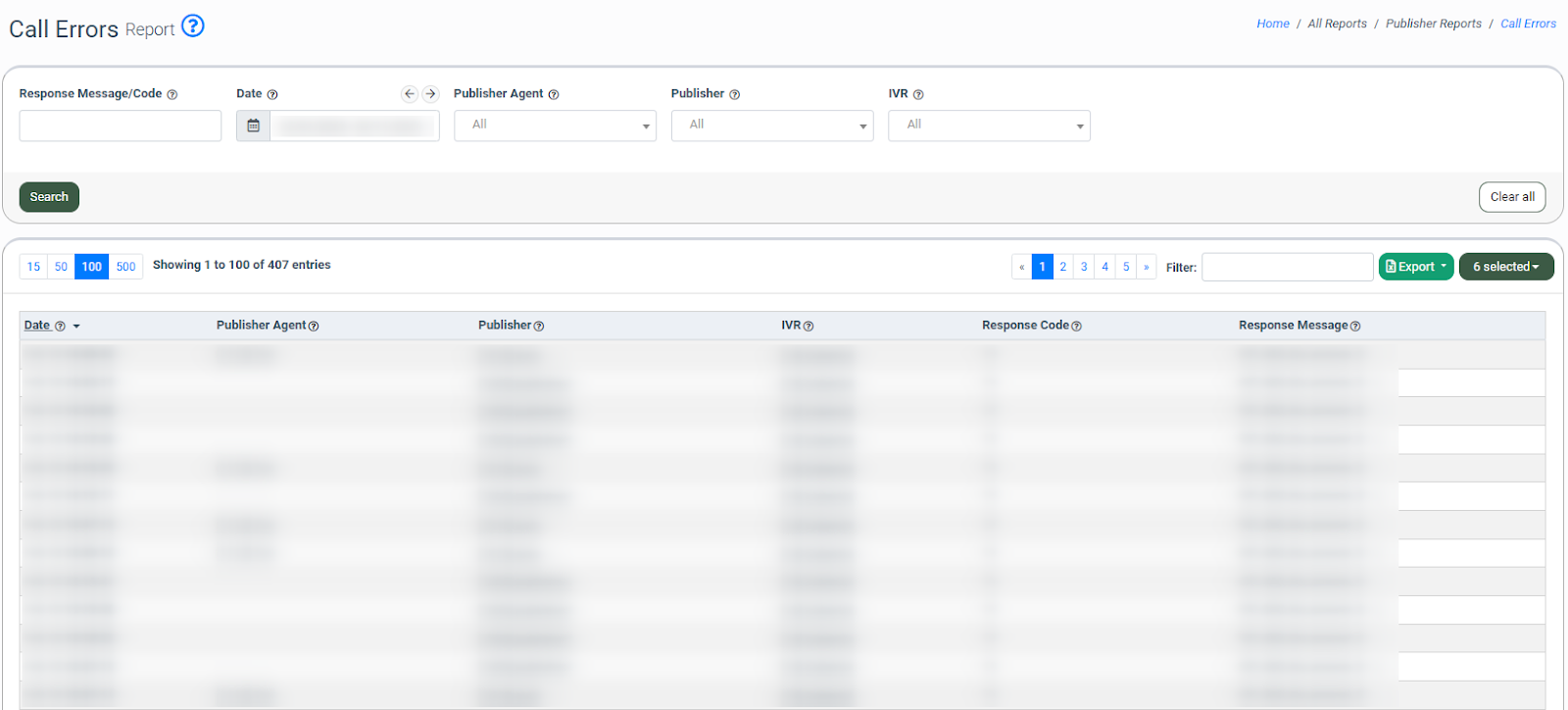Show help for Publisher Agent filter label

tap(554, 95)
